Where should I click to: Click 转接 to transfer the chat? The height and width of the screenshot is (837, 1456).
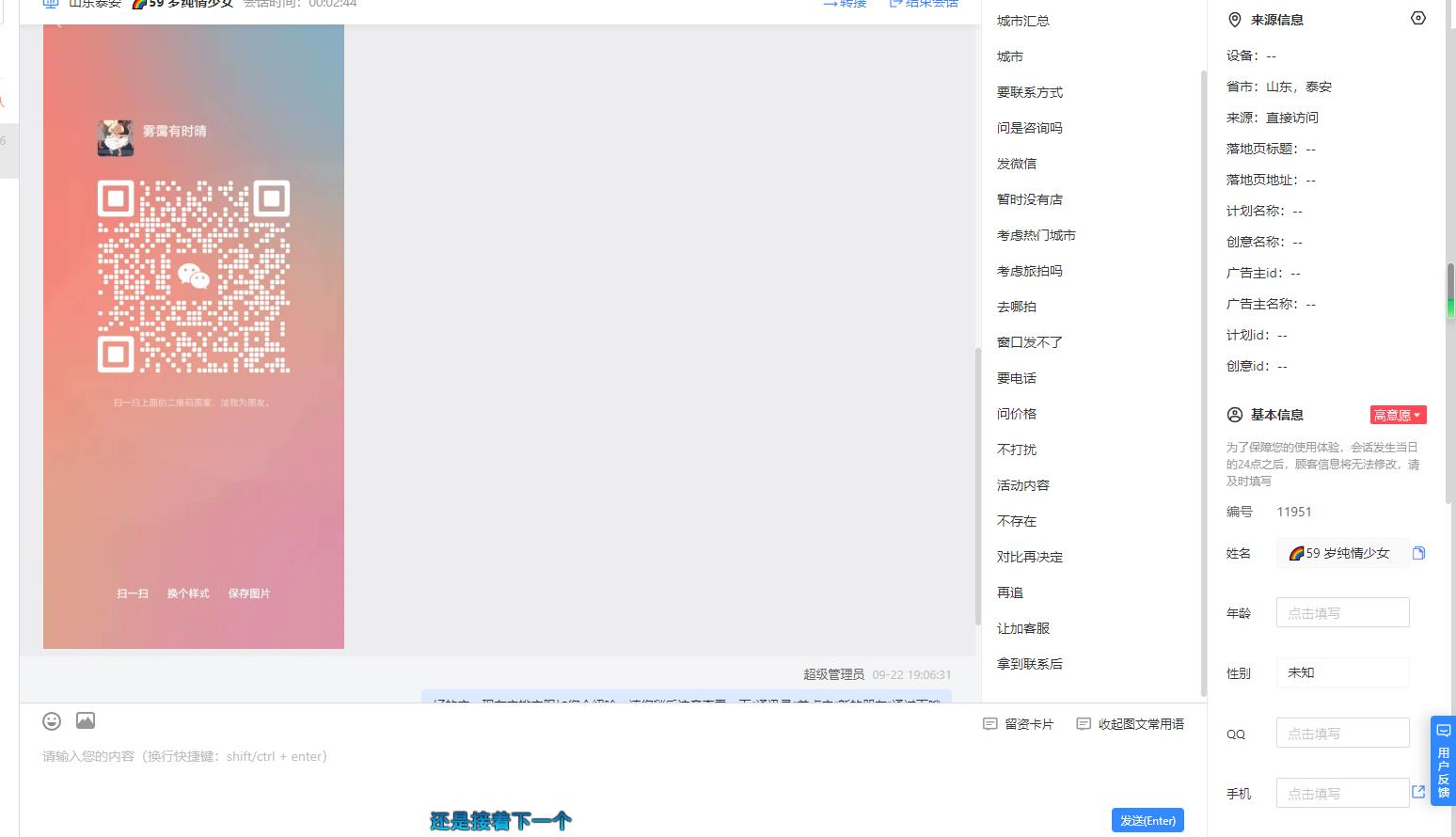click(x=845, y=4)
